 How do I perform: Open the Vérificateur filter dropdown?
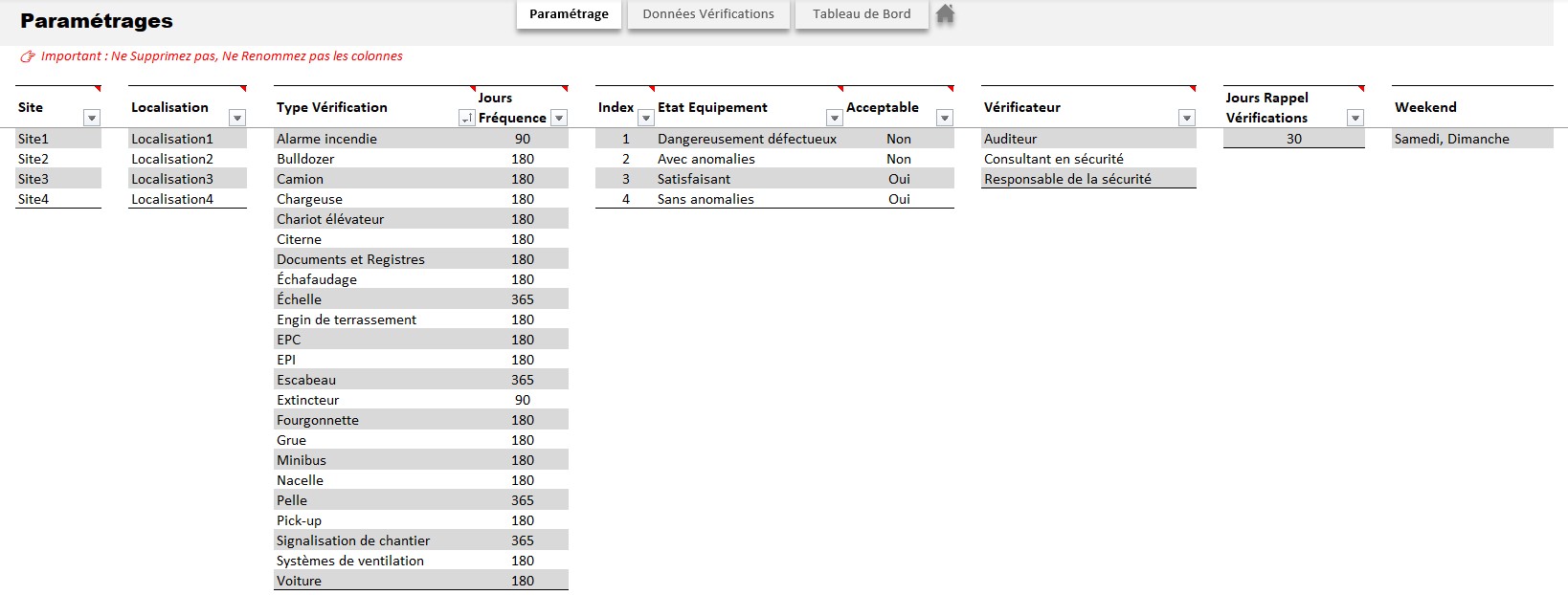point(1187,118)
